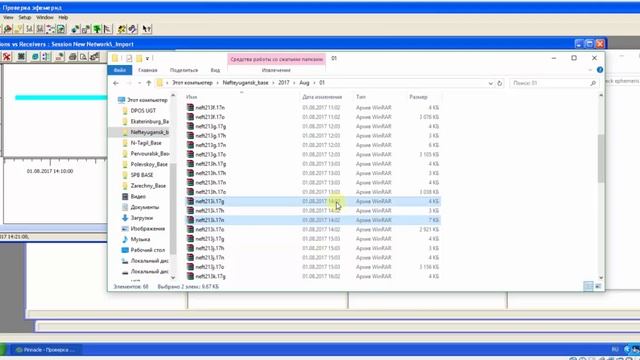Open print preview magnifier icon in session toolbar
This screenshot has height=360, width=640.
[x=83, y=57]
